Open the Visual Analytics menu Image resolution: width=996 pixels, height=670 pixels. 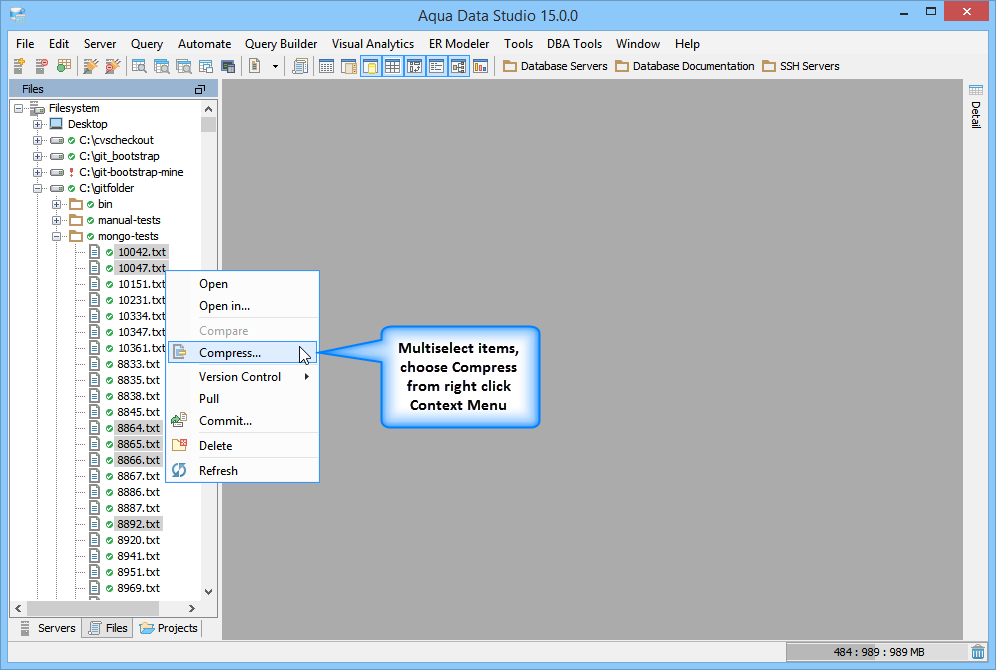[x=373, y=44]
